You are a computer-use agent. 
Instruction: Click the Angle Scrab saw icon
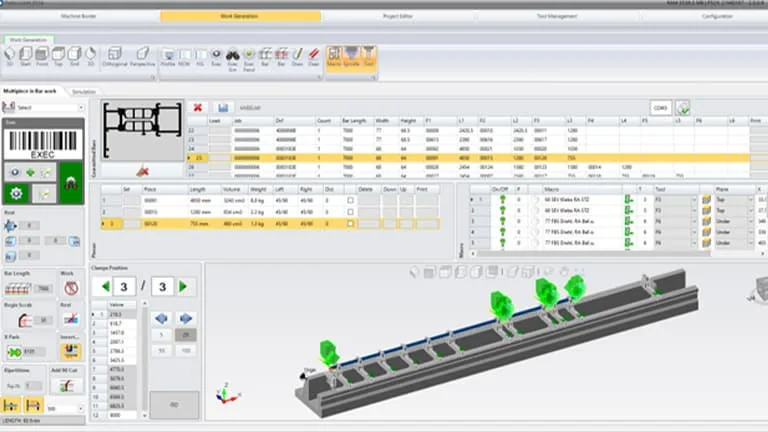(x=24, y=320)
